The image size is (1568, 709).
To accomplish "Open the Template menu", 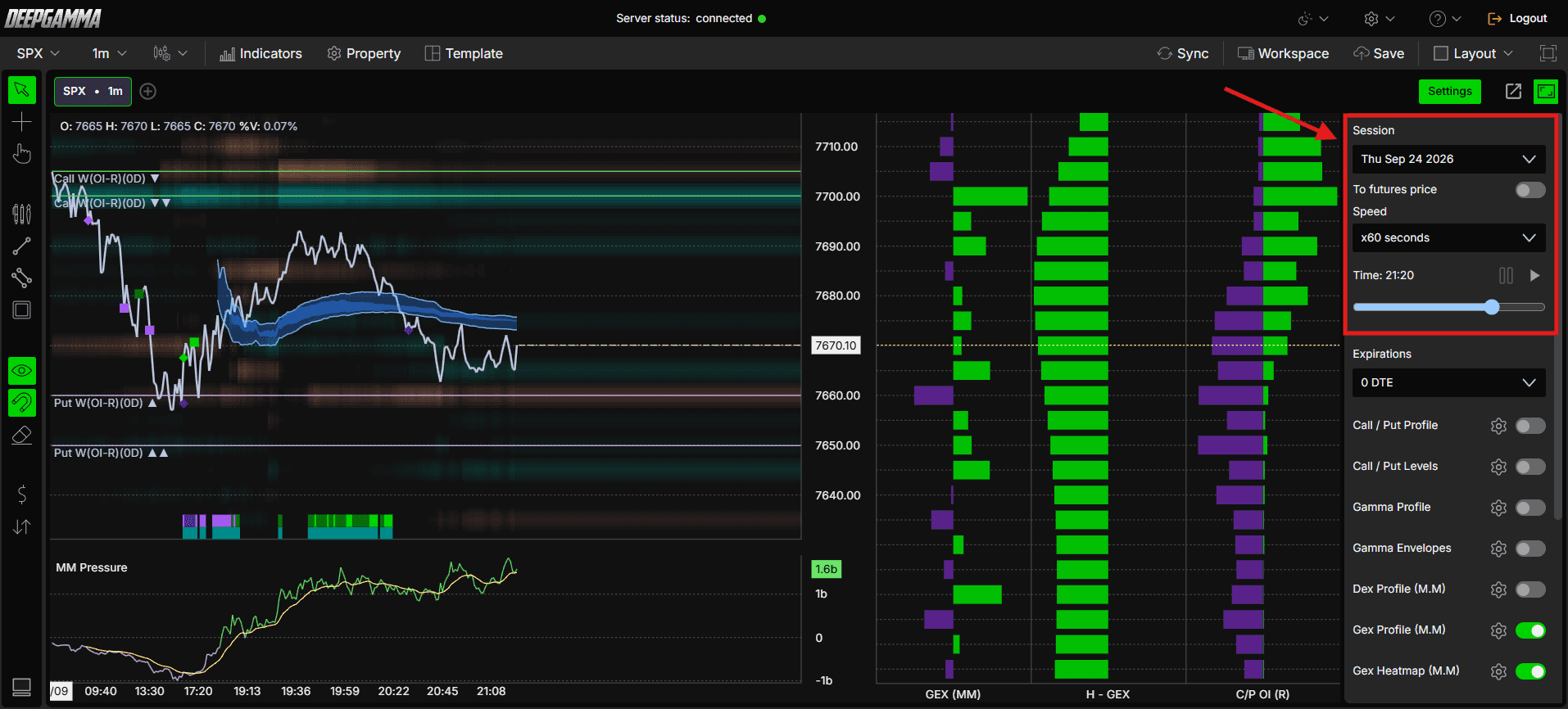I will [464, 53].
